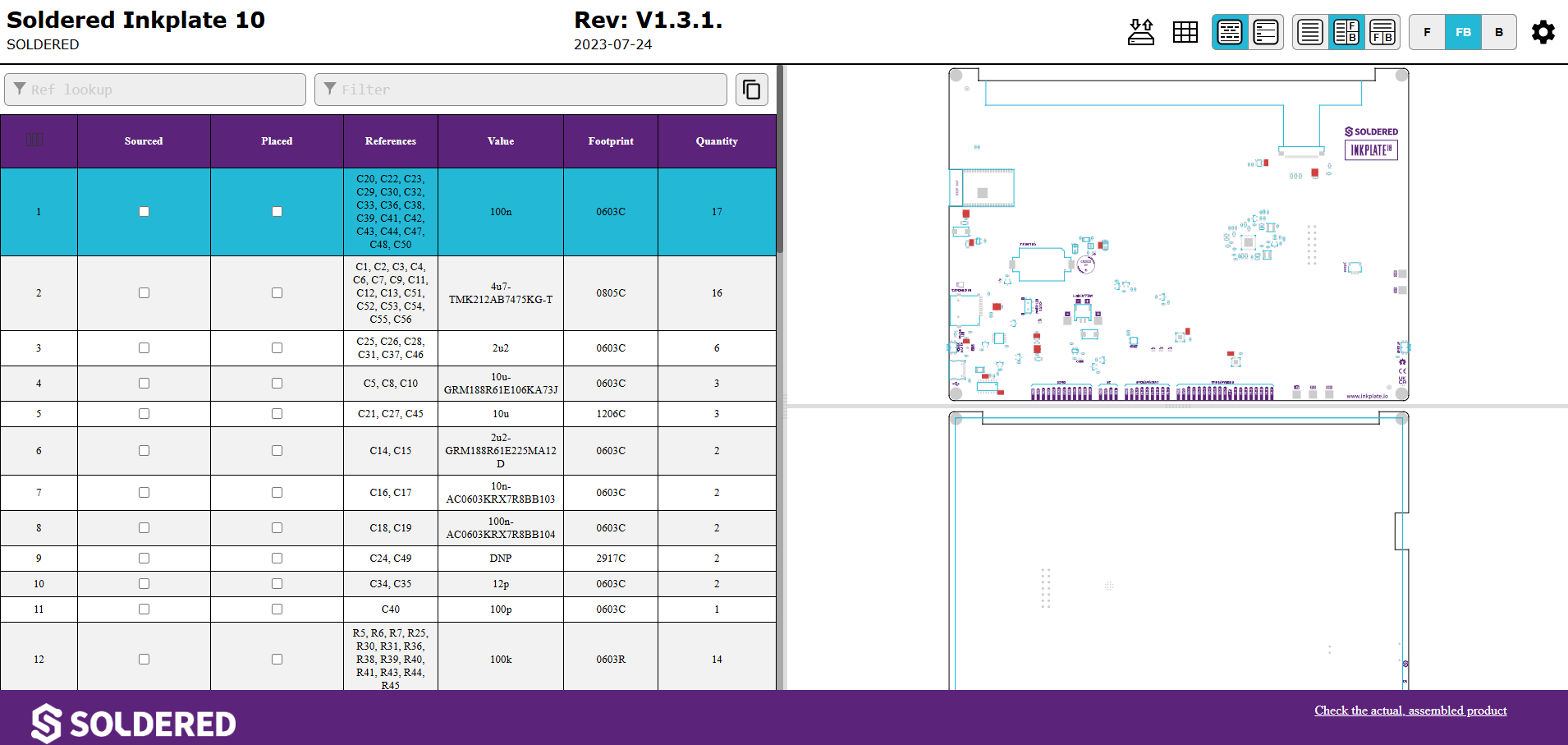Tick Placed checkbox for the 2u2 row 3
The height and width of the screenshot is (745, 1568).
(x=277, y=348)
